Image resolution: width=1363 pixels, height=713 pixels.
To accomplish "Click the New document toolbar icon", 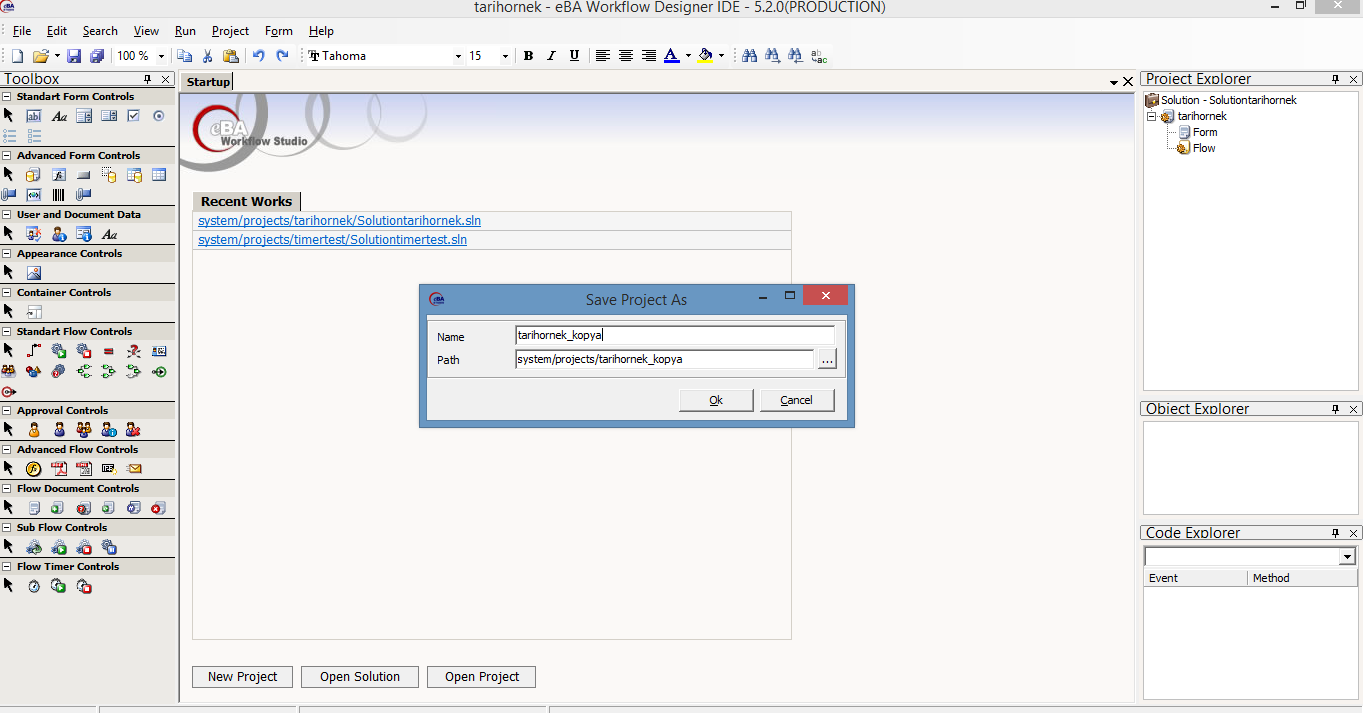I will tap(18, 56).
